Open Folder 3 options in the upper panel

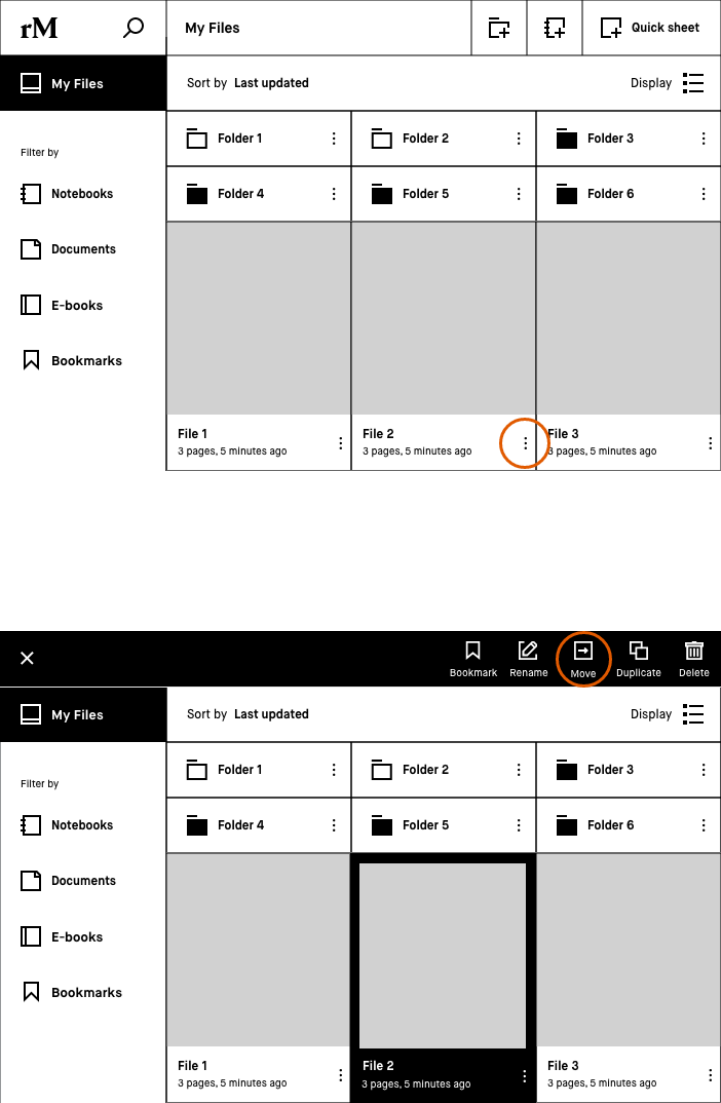click(703, 139)
